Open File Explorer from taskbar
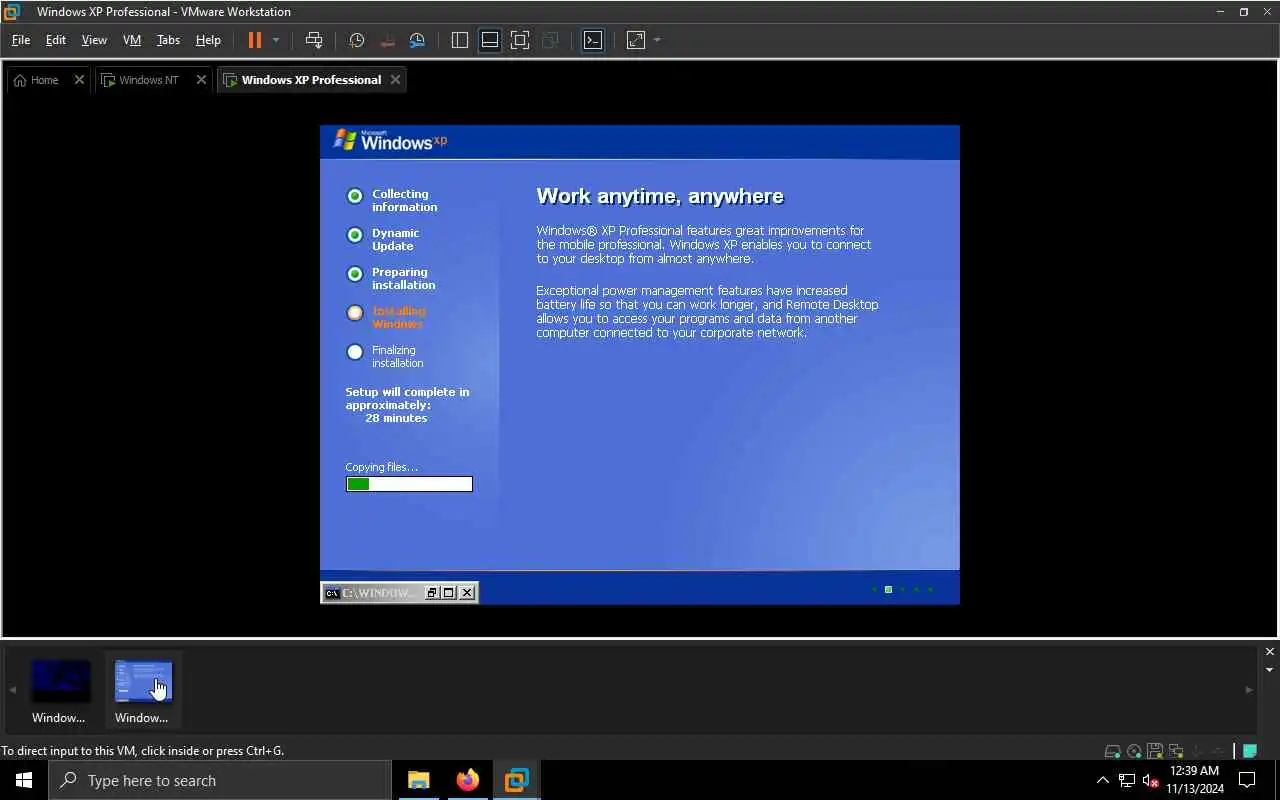The height and width of the screenshot is (800, 1280). coord(419,780)
